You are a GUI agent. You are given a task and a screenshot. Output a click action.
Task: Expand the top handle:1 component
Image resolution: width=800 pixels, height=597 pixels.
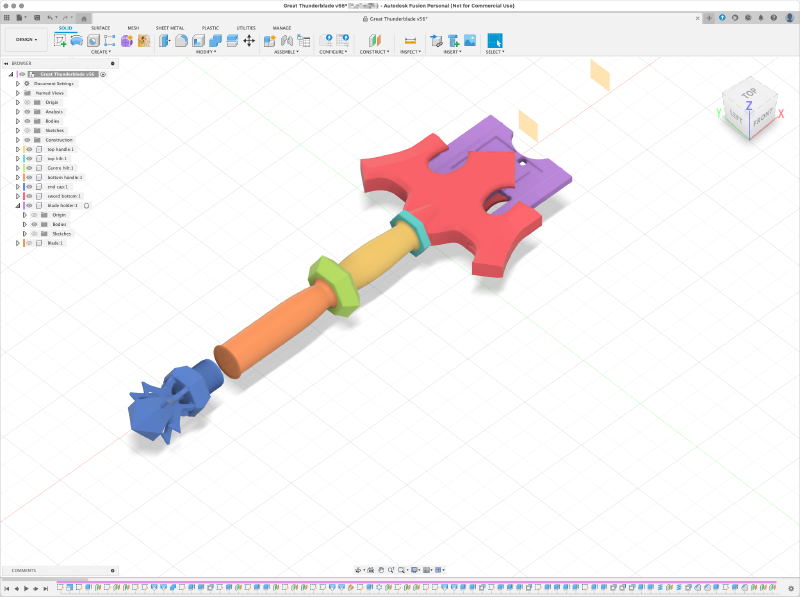18,150
